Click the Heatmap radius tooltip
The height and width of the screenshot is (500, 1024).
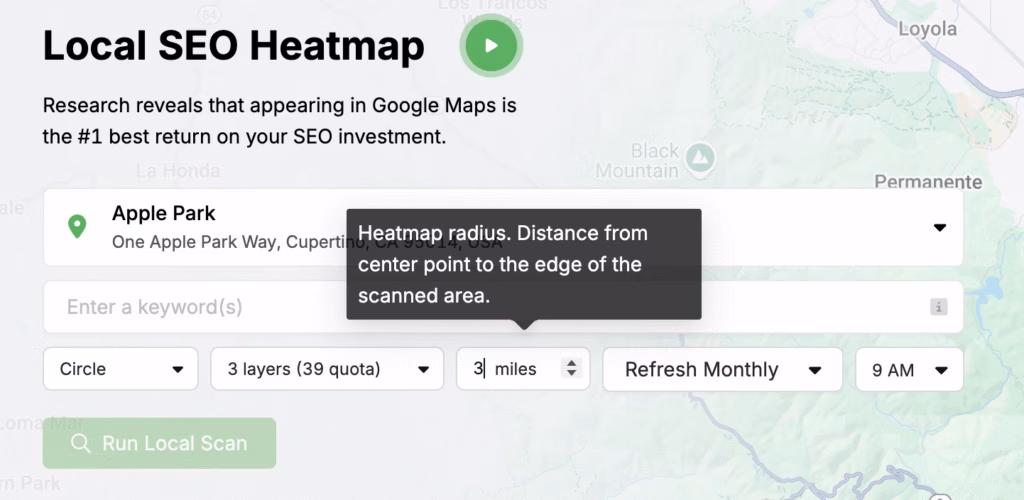pos(523,264)
